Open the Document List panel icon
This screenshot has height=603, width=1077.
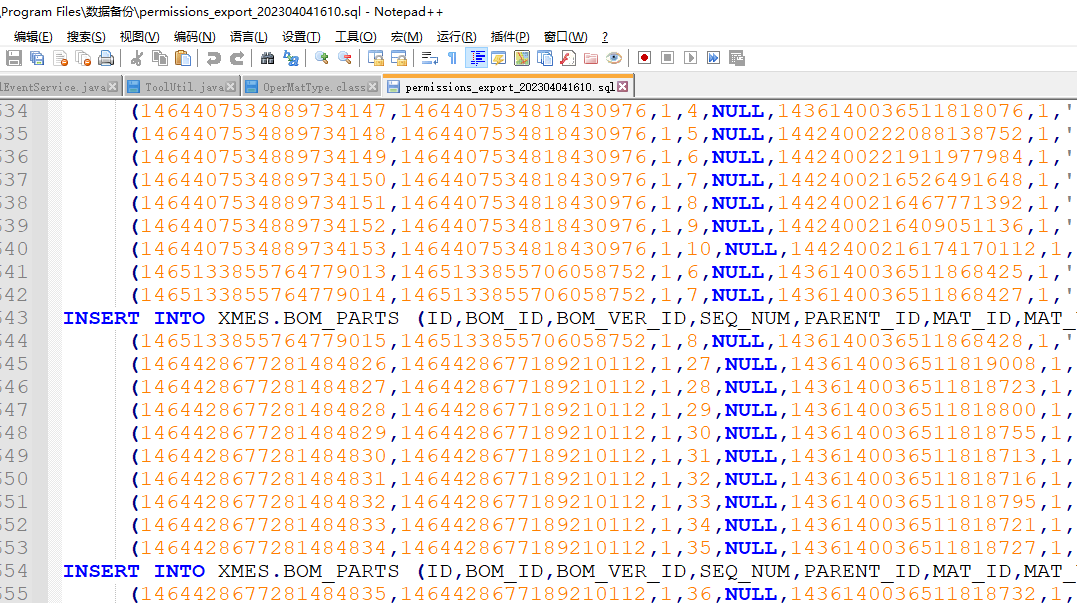pos(545,58)
